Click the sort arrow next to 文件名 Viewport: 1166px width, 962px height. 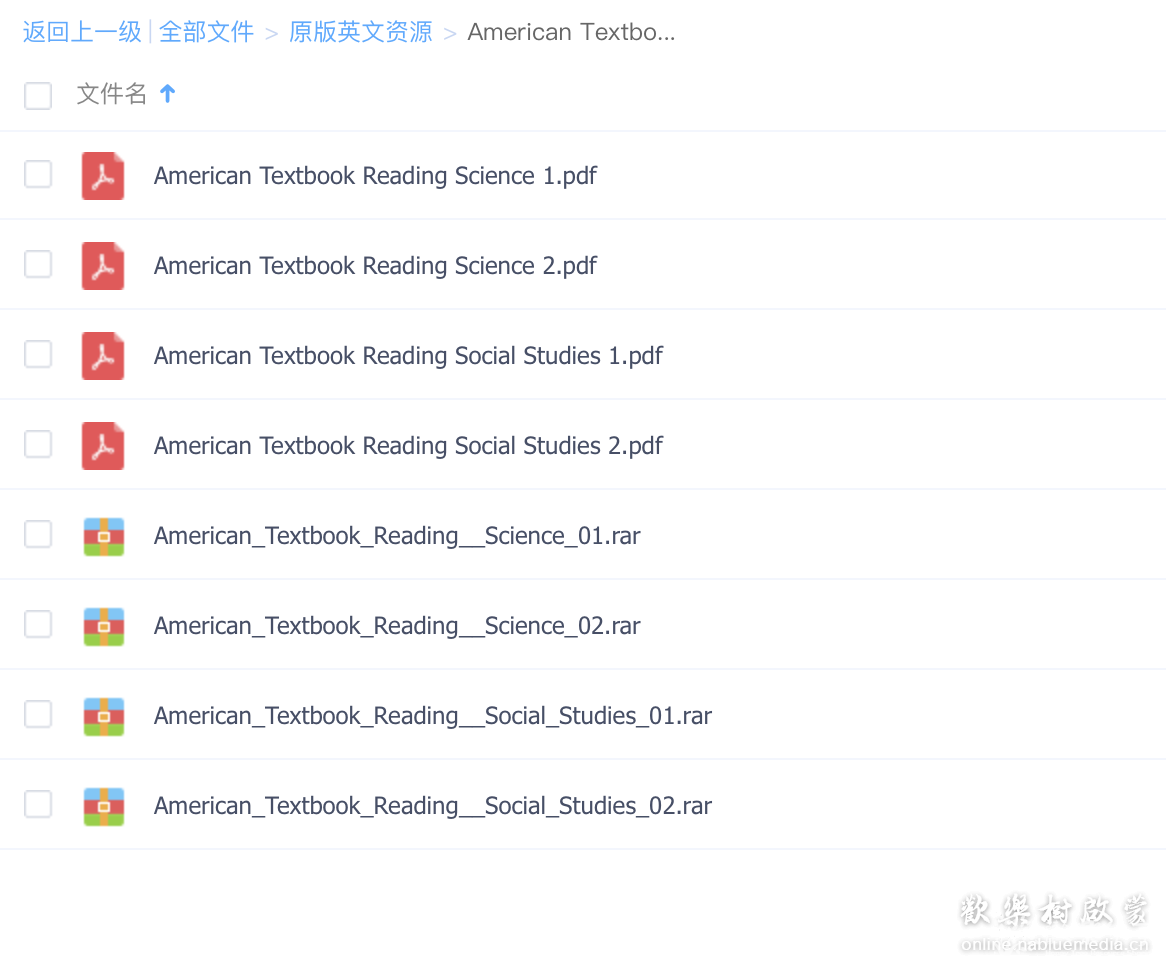[168, 94]
